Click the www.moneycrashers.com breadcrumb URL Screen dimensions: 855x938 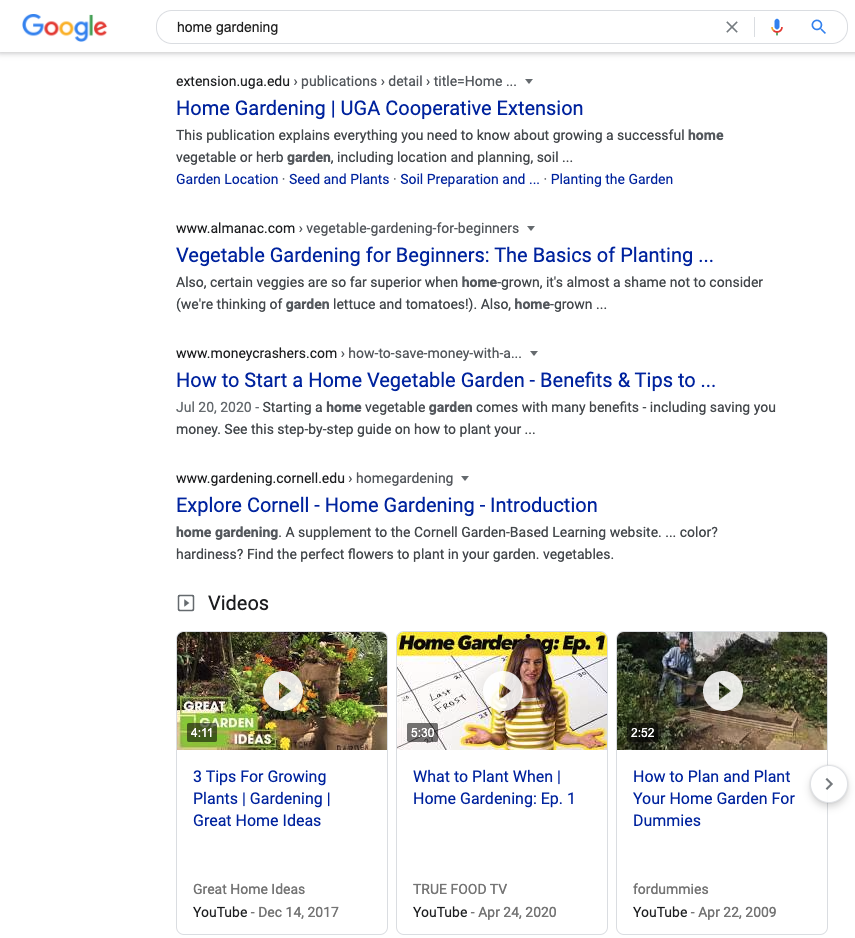[348, 354]
